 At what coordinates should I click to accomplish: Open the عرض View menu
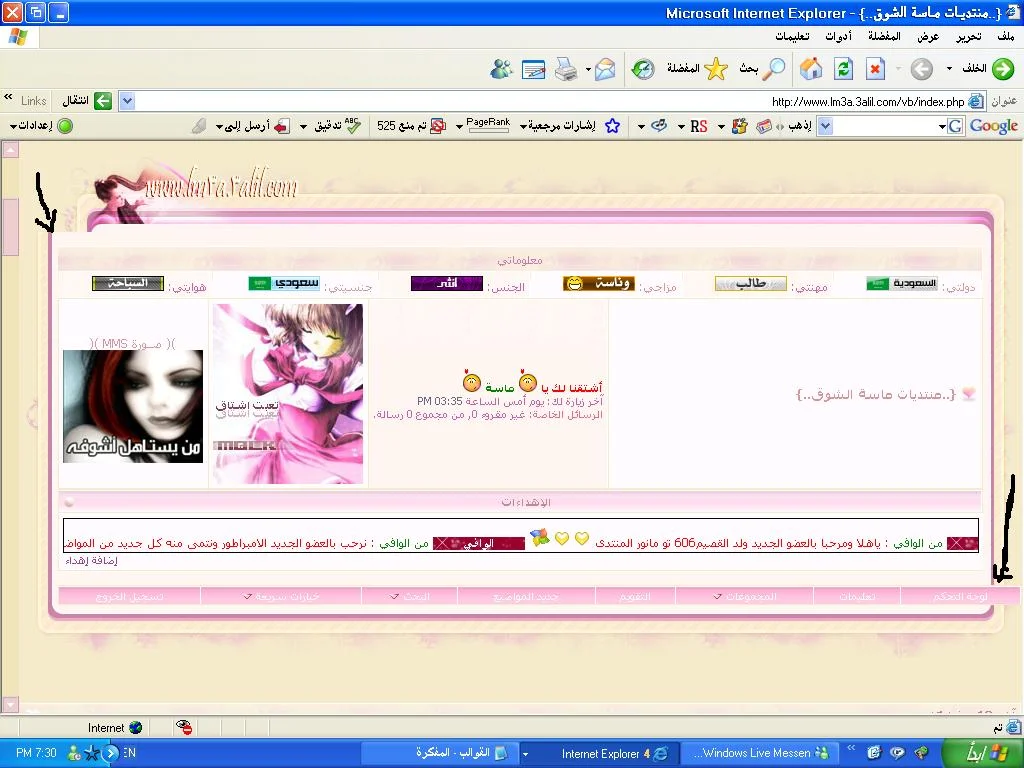point(927,36)
